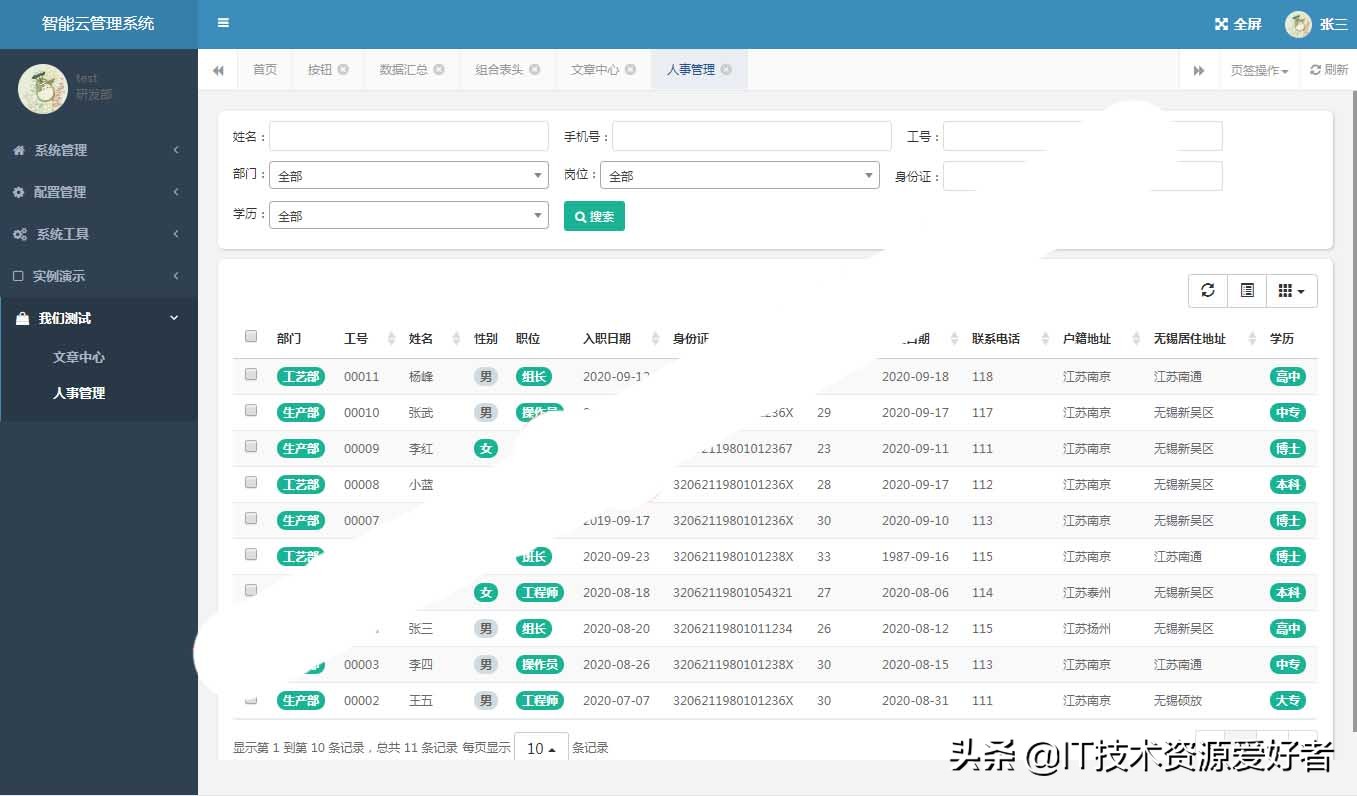Focus the 工号 input field
The height and width of the screenshot is (796, 1357).
[1083, 136]
